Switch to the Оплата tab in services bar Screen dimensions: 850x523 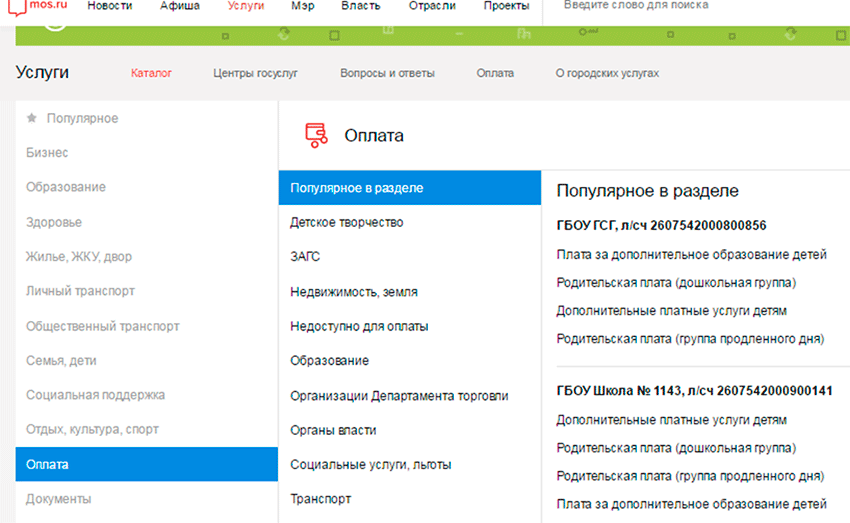pos(495,73)
